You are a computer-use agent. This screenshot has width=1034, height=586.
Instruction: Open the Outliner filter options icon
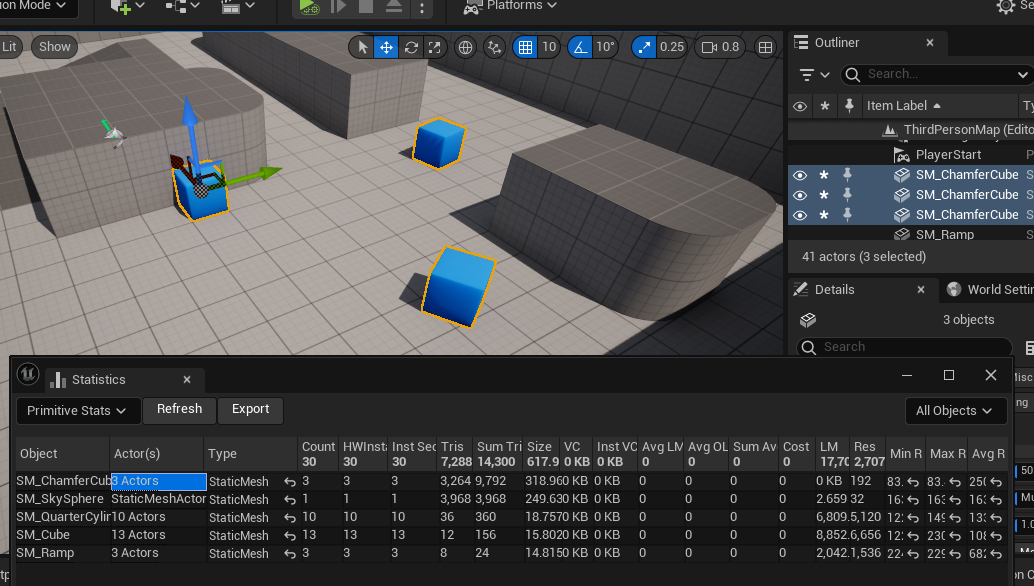pyautogui.click(x=814, y=74)
